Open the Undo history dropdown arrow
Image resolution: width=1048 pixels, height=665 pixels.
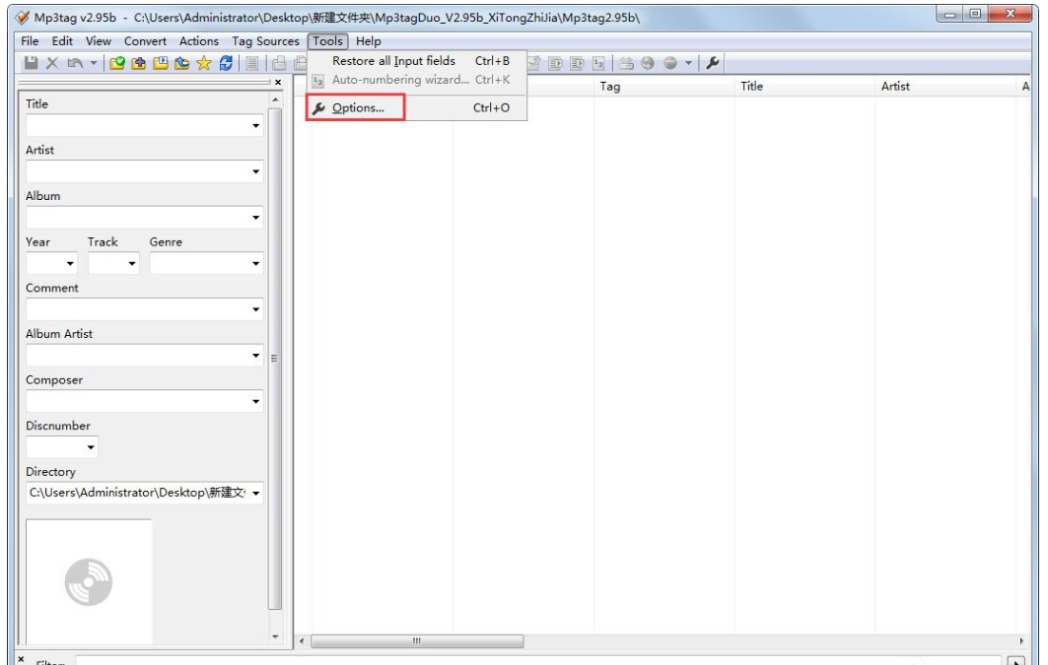click(x=94, y=63)
